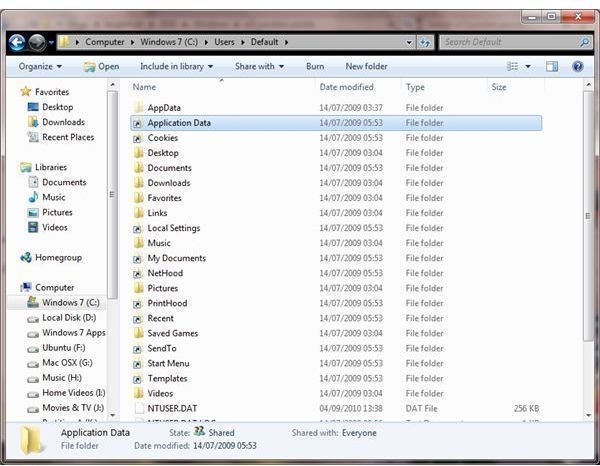Select the Links folder row

pyautogui.click(x=336, y=213)
